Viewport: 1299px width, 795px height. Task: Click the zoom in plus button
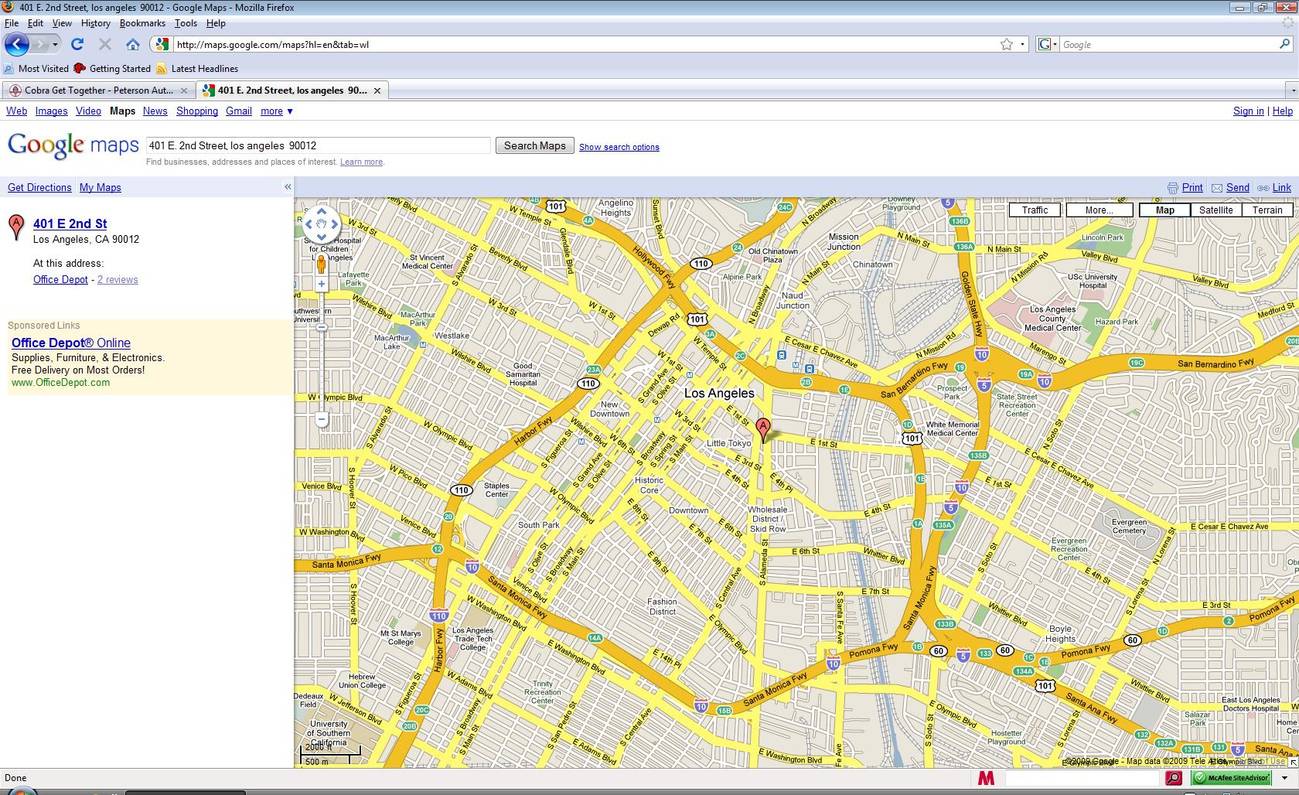point(321,285)
